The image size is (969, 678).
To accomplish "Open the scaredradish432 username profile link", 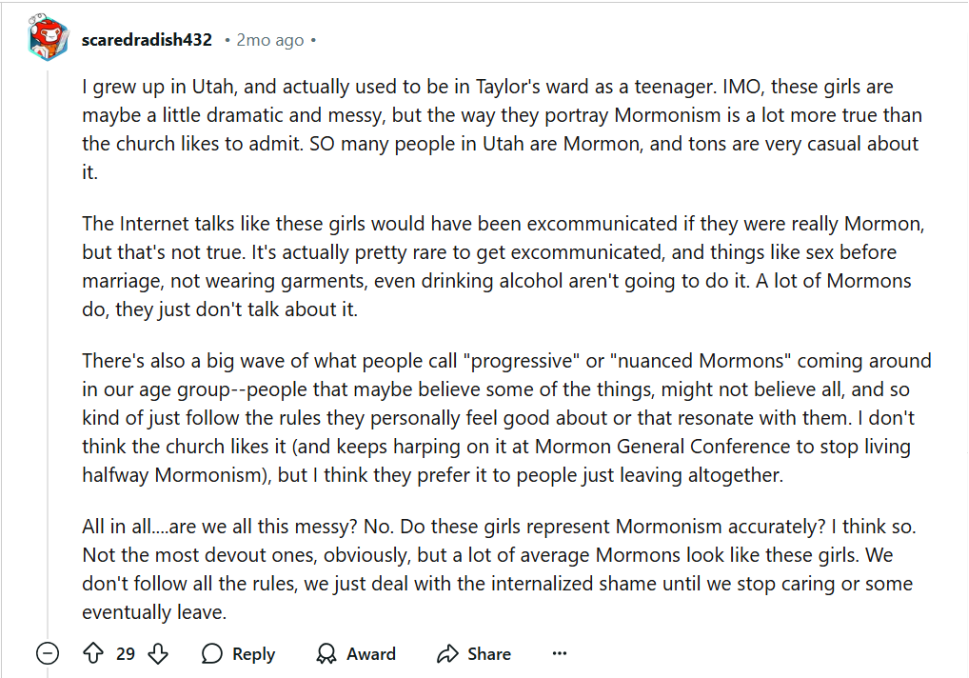I will pos(146,40).
